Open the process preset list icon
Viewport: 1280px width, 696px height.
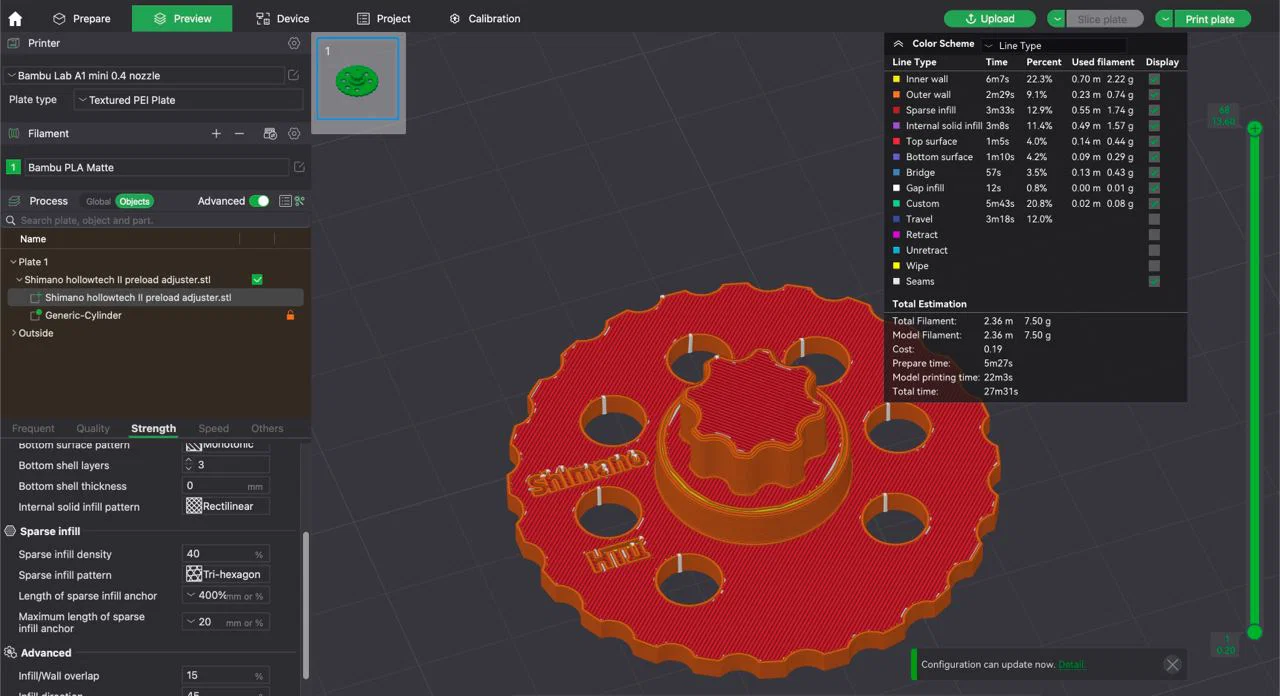[285, 201]
